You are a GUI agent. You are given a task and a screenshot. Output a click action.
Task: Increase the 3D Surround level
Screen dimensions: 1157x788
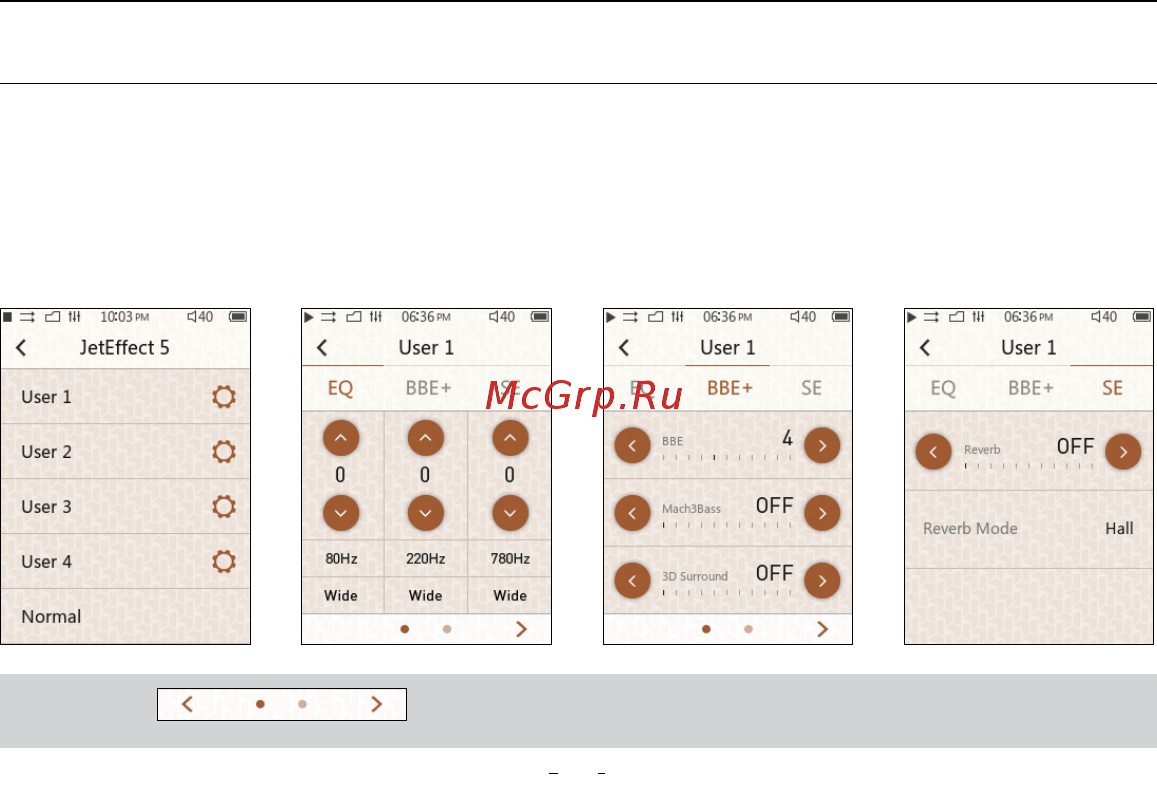click(822, 581)
